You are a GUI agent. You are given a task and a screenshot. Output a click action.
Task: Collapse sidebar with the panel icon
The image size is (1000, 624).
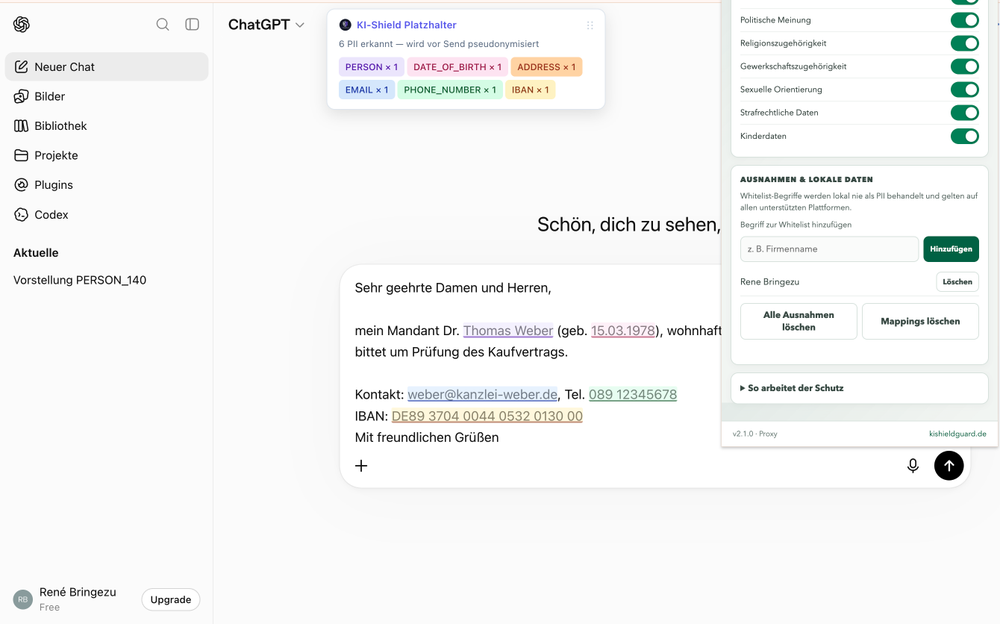point(192,24)
